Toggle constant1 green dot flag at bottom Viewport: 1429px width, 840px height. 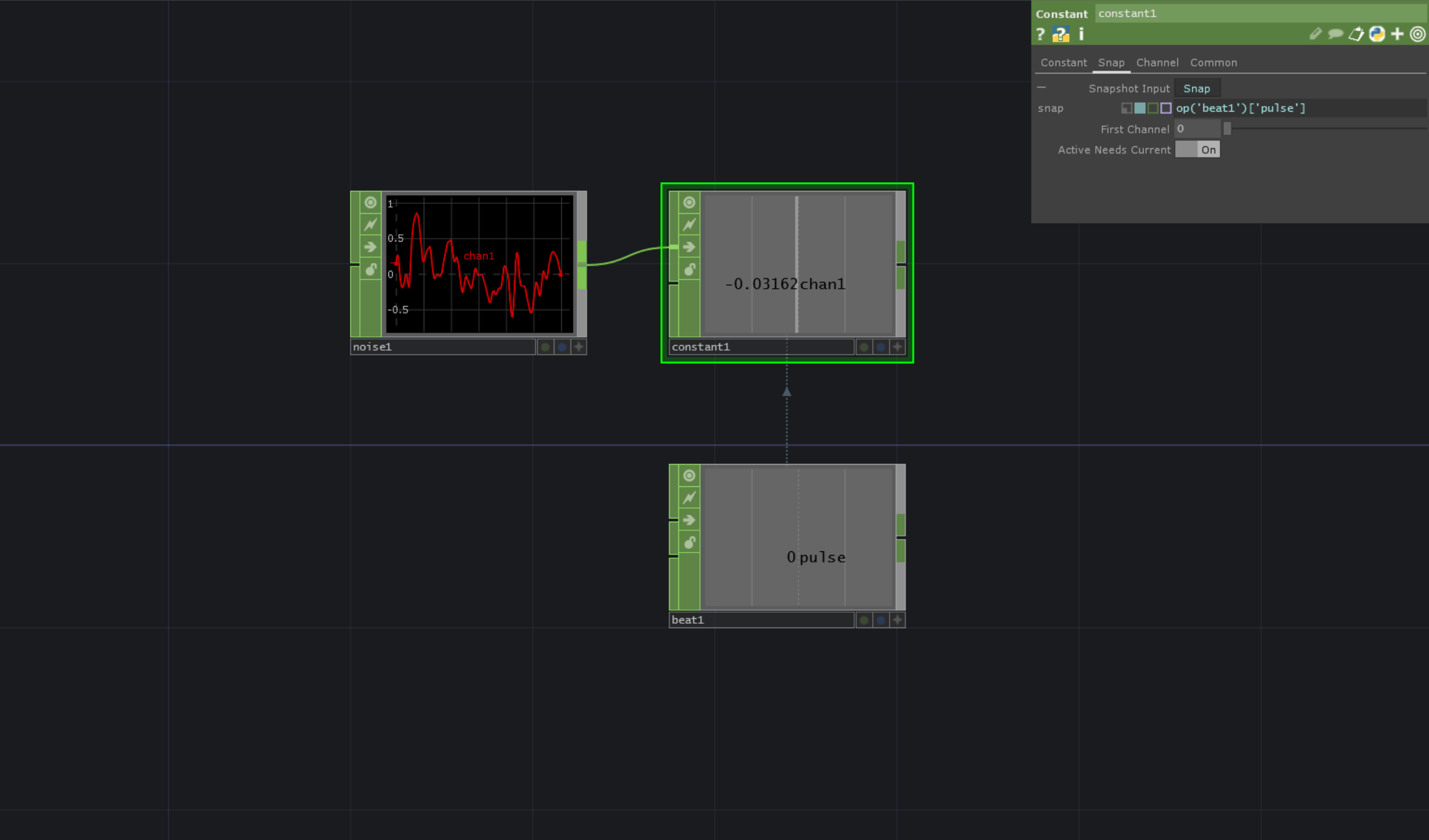(x=864, y=347)
